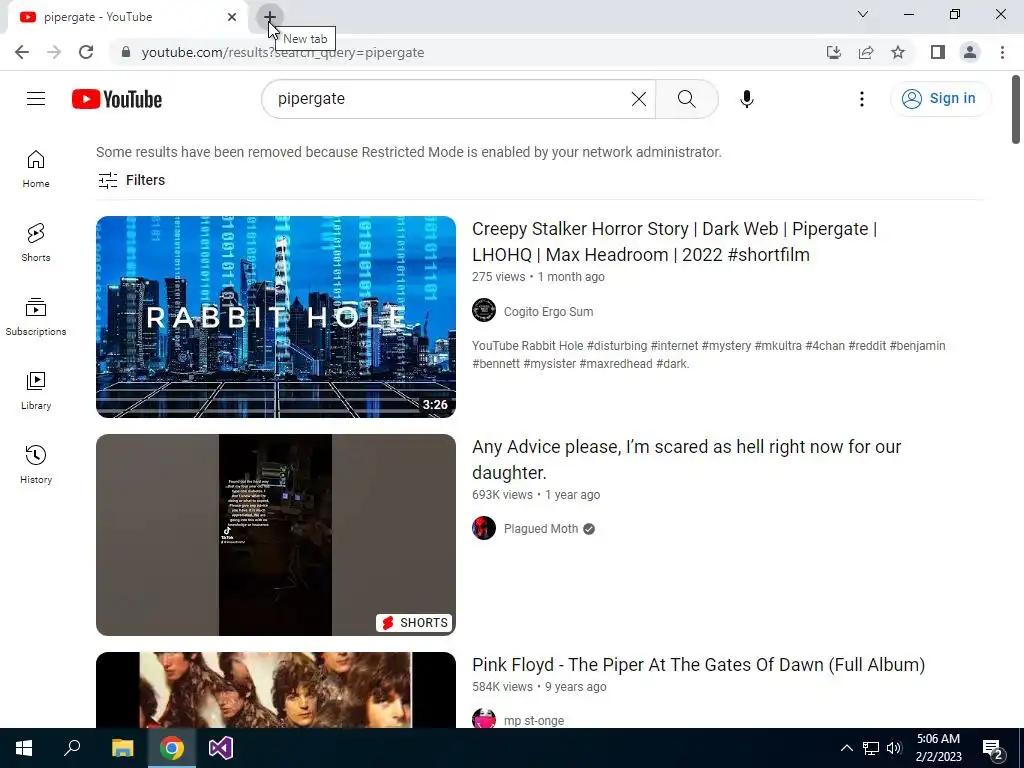The image size is (1024, 768).
Task: Open Chrome three-dot menu
Action: tap(1002, 52)
